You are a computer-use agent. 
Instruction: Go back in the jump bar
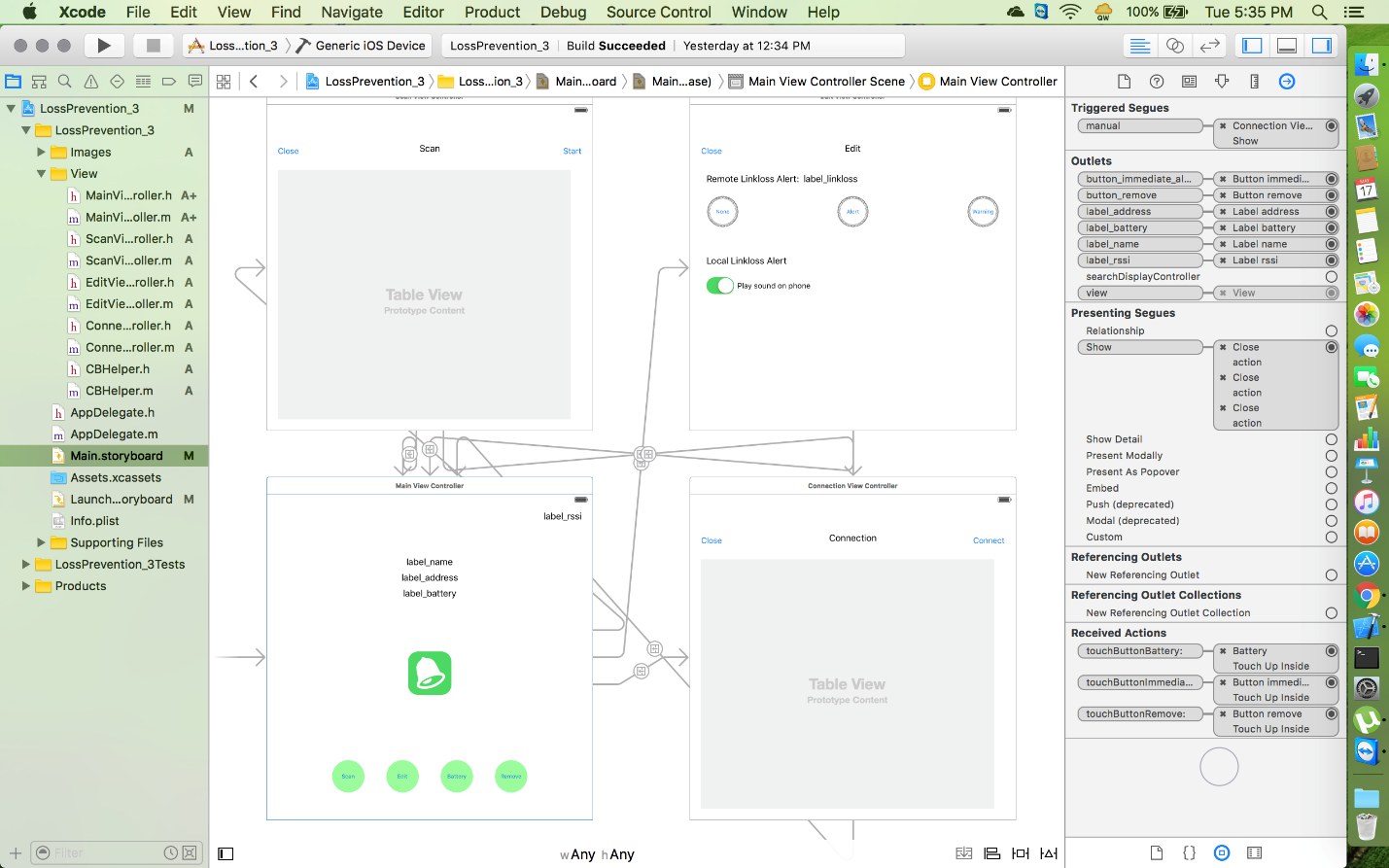(254, 82)
